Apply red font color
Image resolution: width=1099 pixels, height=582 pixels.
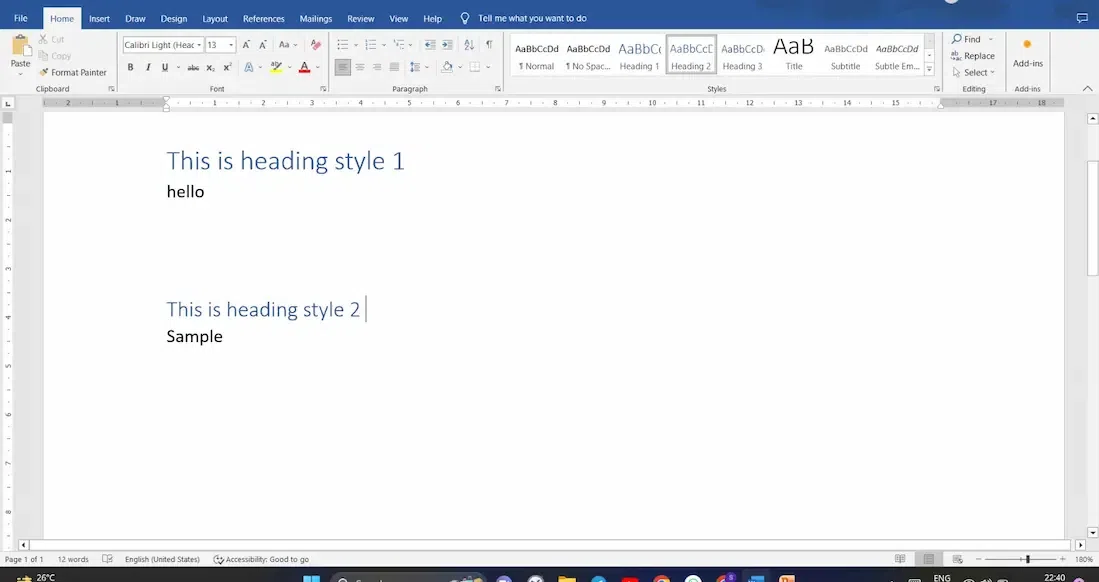click(304, 67)
